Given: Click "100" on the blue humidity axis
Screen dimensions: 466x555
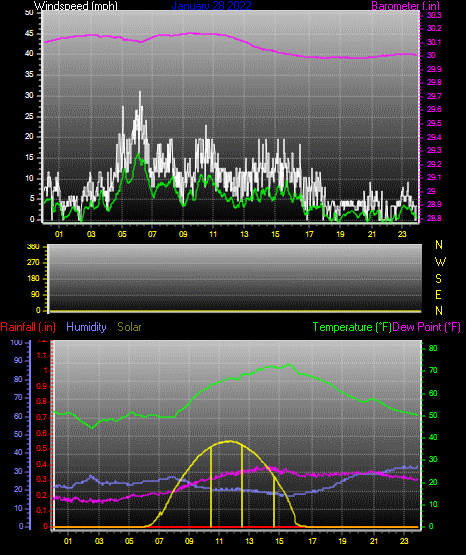Looking at the screenshot, I should click(17, 343).
